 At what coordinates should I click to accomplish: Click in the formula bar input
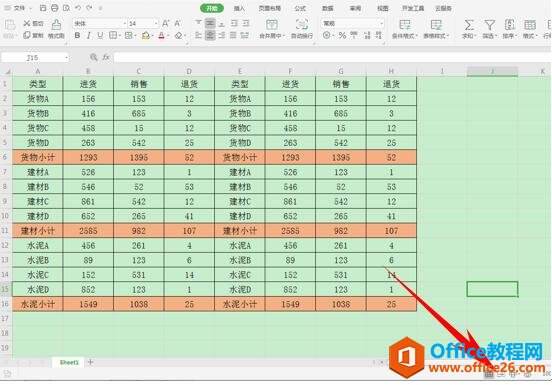(x=332, y=57)
